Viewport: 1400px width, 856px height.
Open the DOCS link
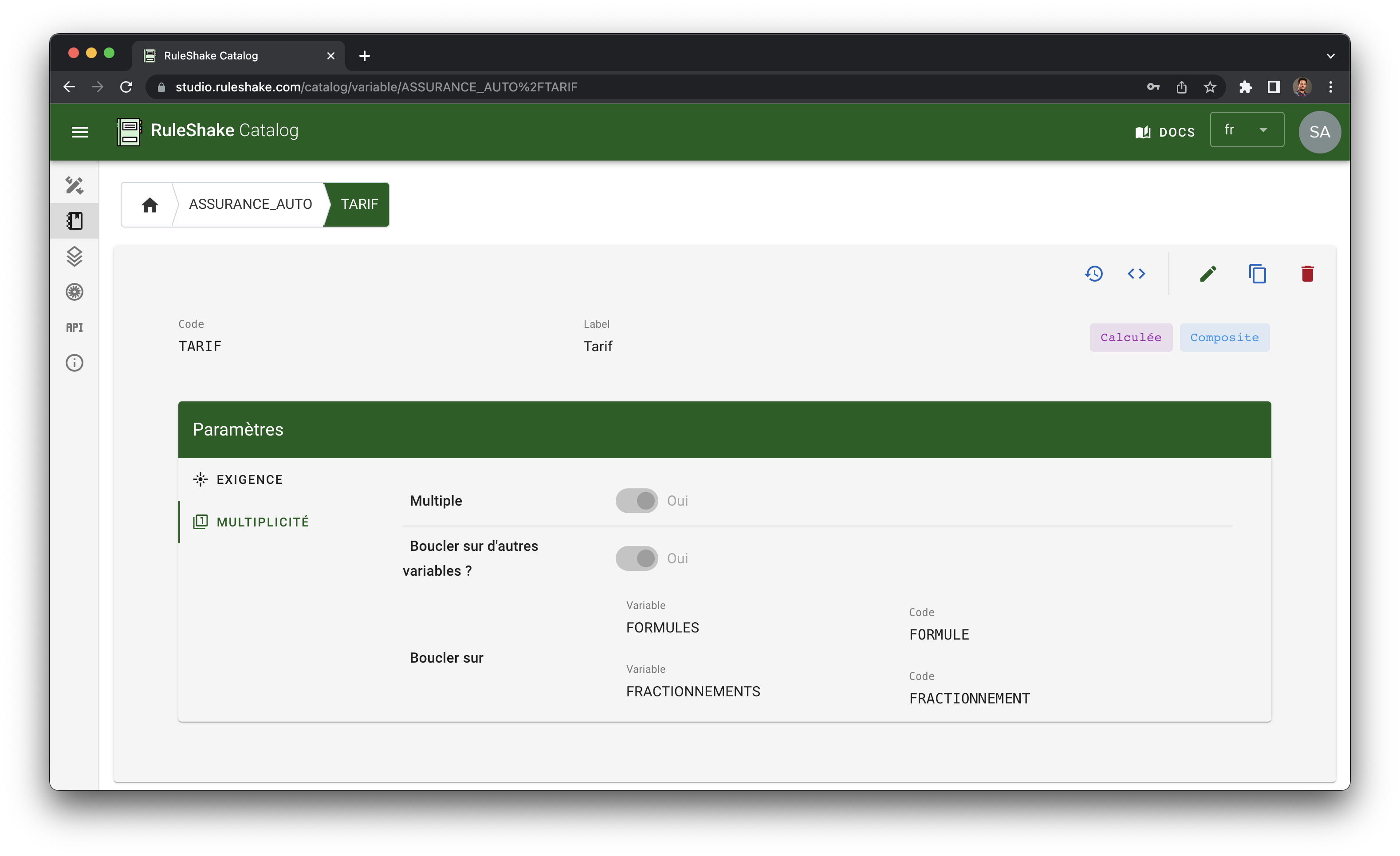coord(1165,132)
